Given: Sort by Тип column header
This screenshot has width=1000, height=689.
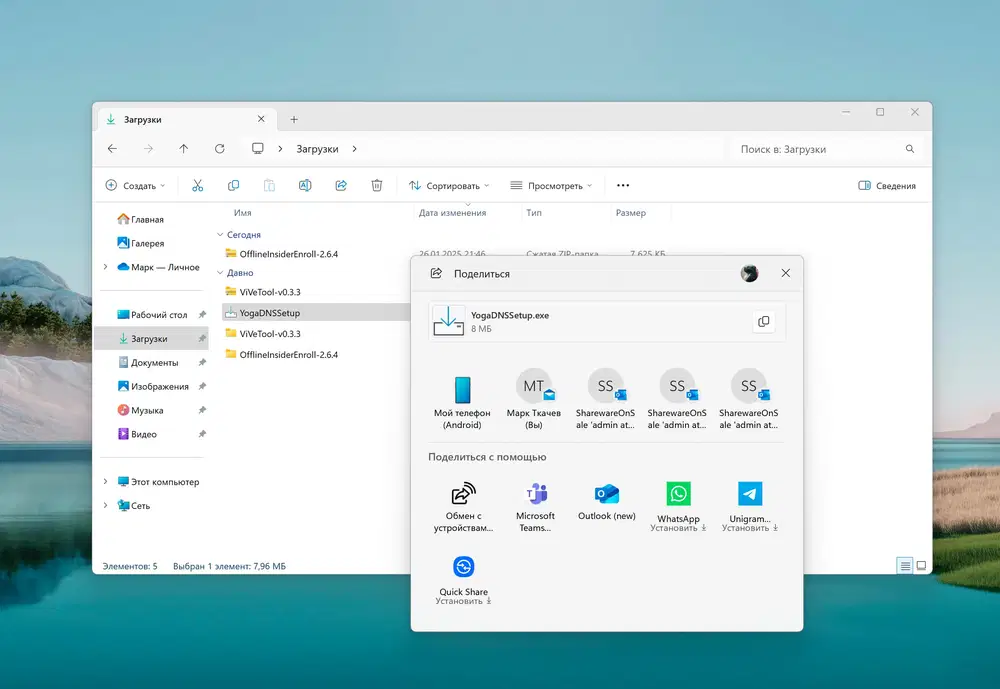Looking at the screenshot, I should (x=534, y=212).
